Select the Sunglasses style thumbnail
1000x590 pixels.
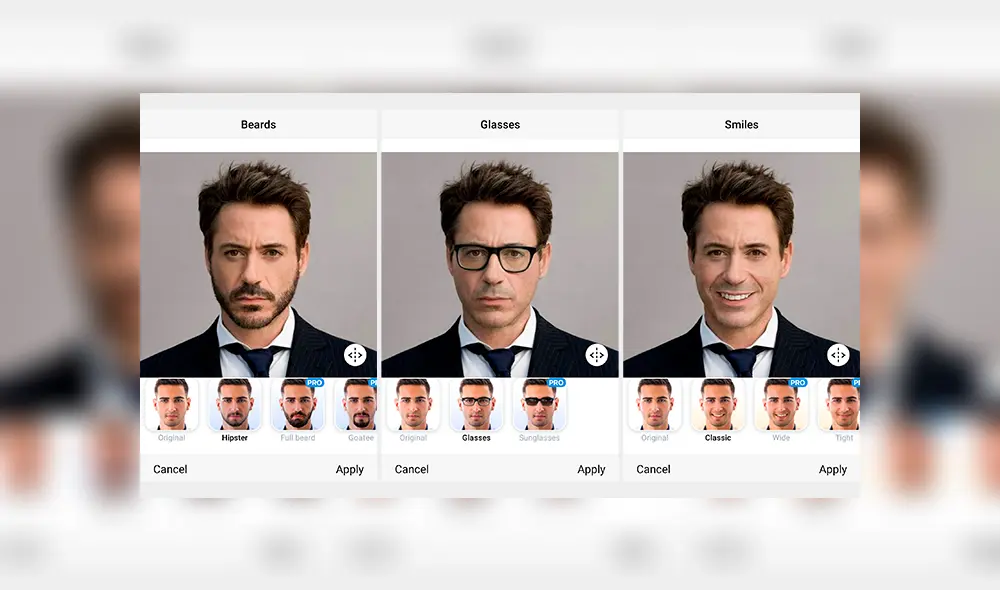coord(539,405)
